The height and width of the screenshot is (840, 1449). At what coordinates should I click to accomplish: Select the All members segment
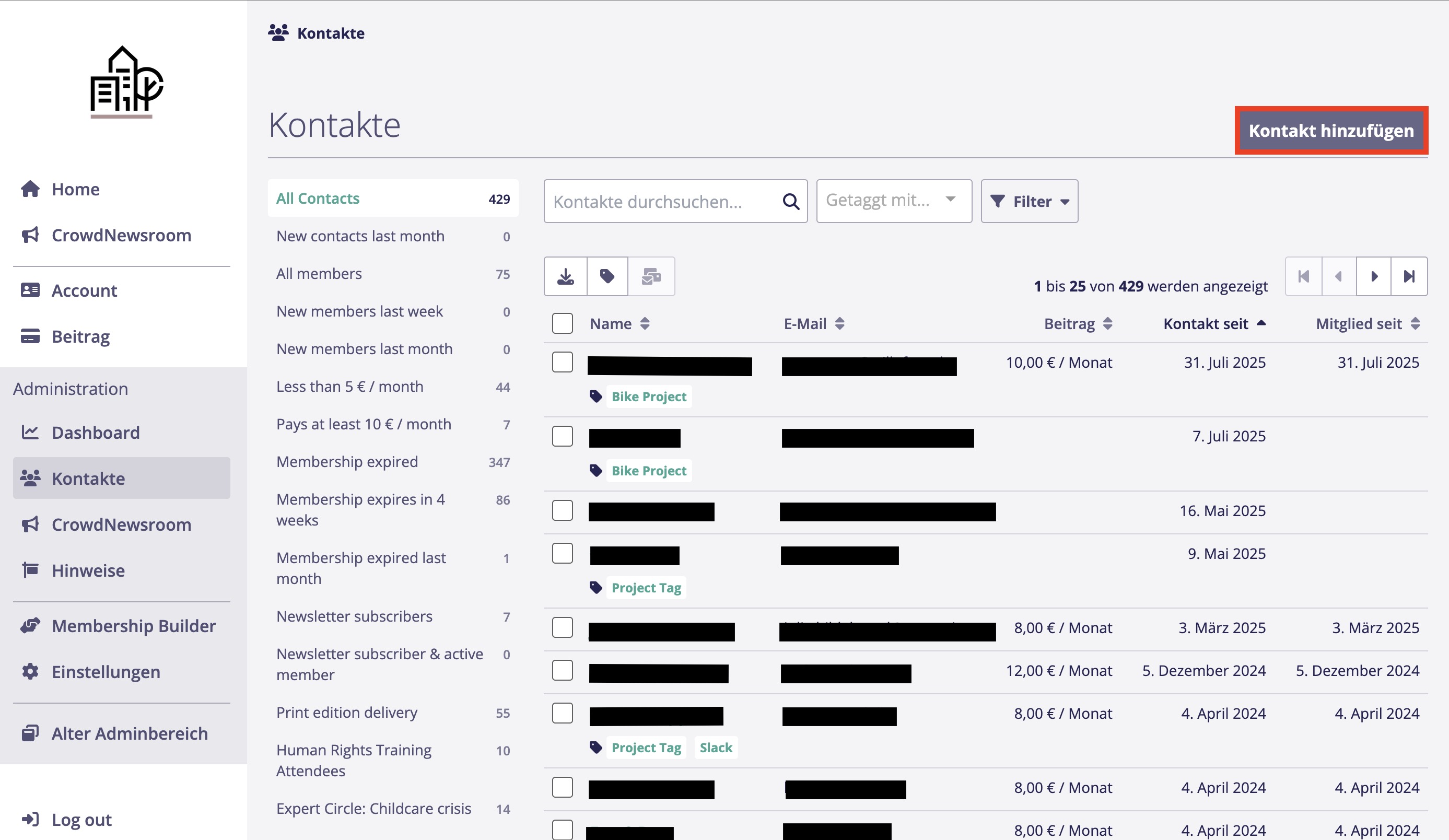click(319, 274)
